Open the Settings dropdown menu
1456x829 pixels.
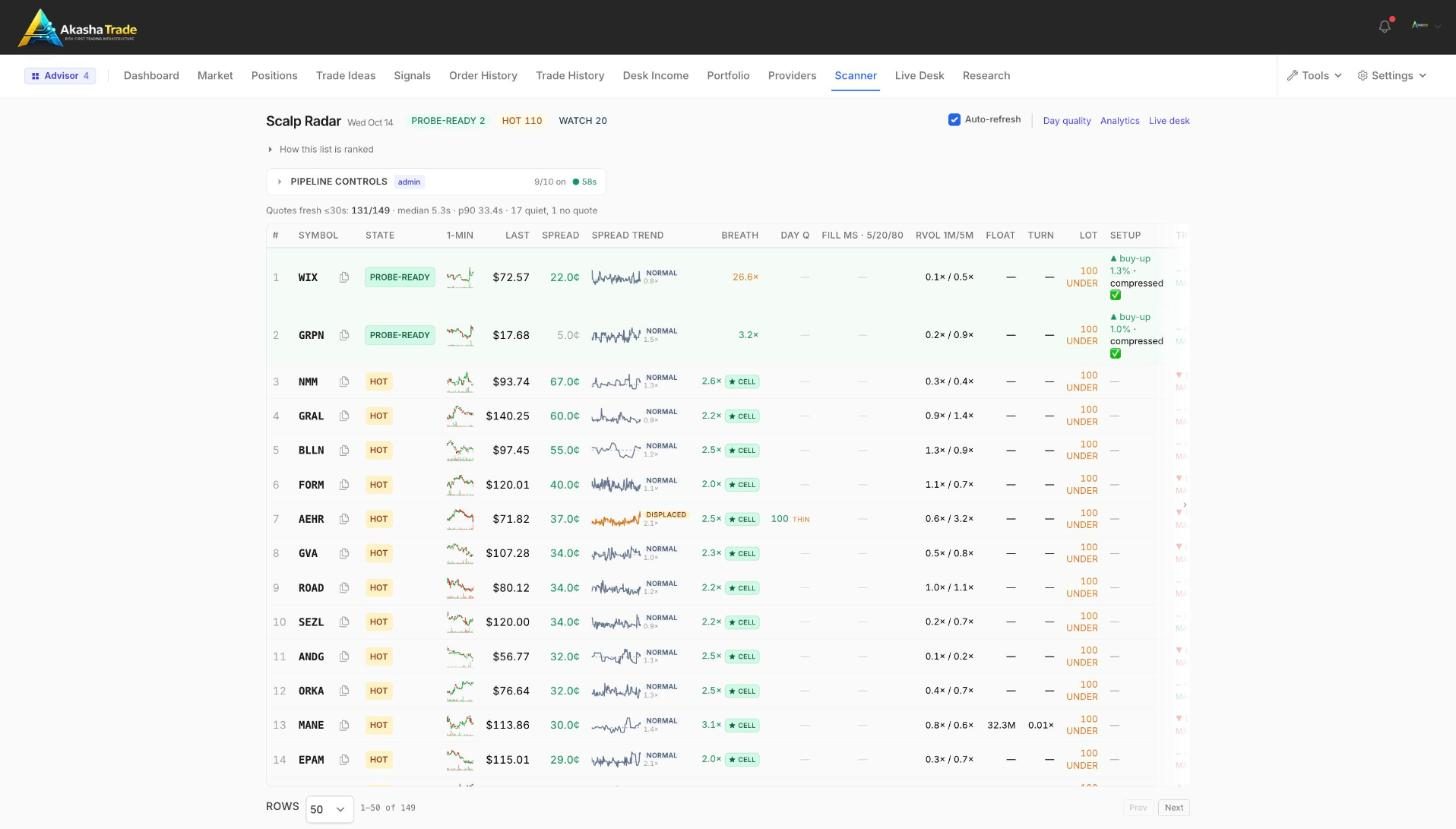pos(1391,76)
